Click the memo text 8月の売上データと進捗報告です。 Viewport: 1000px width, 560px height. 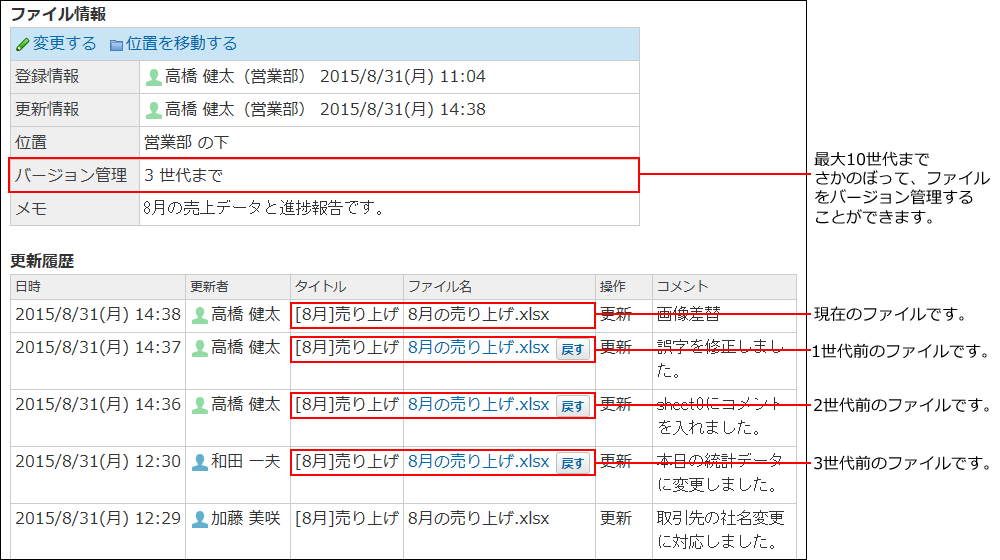point(263,208)
